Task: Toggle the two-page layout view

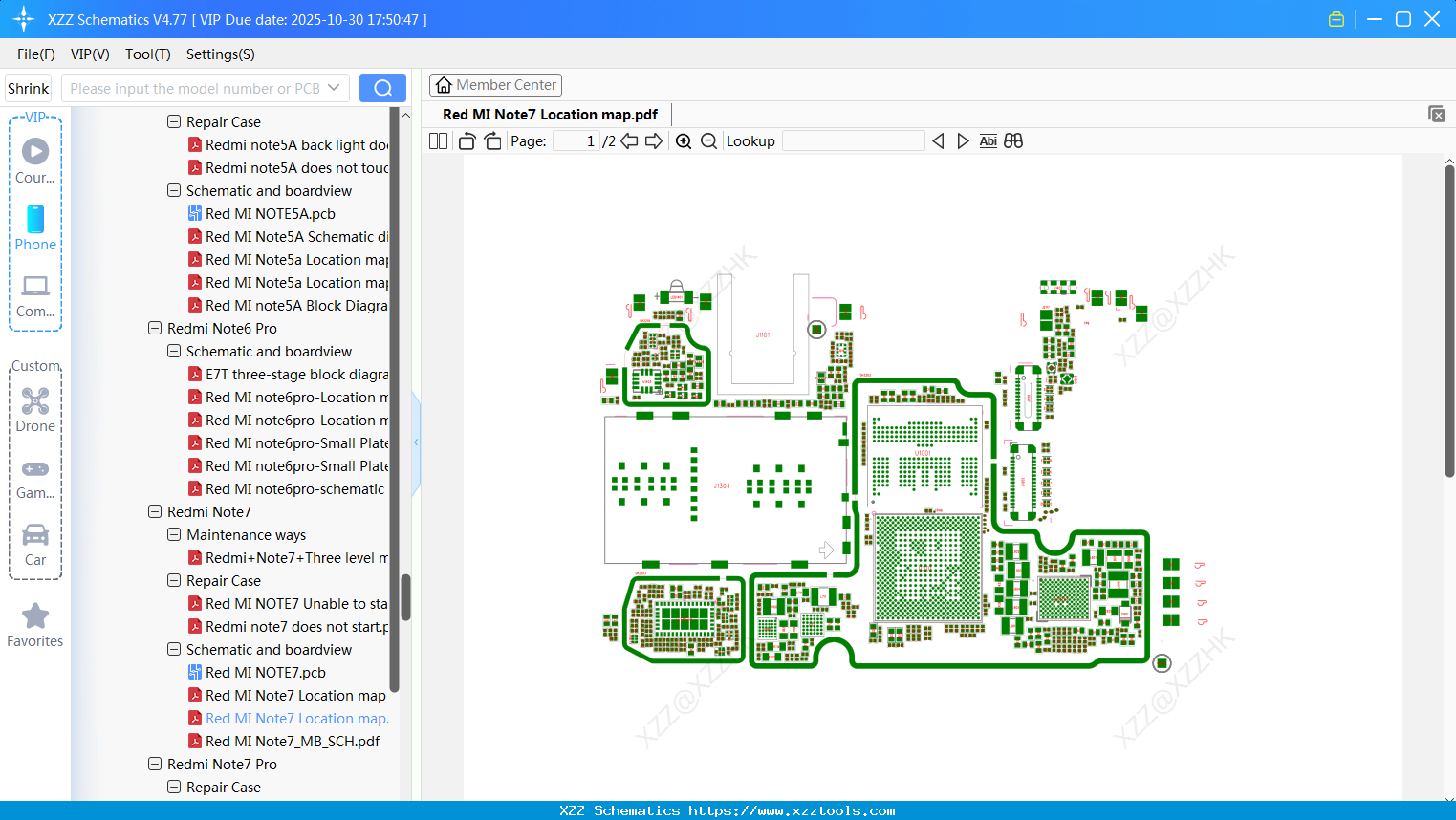Action: point(438,141)
